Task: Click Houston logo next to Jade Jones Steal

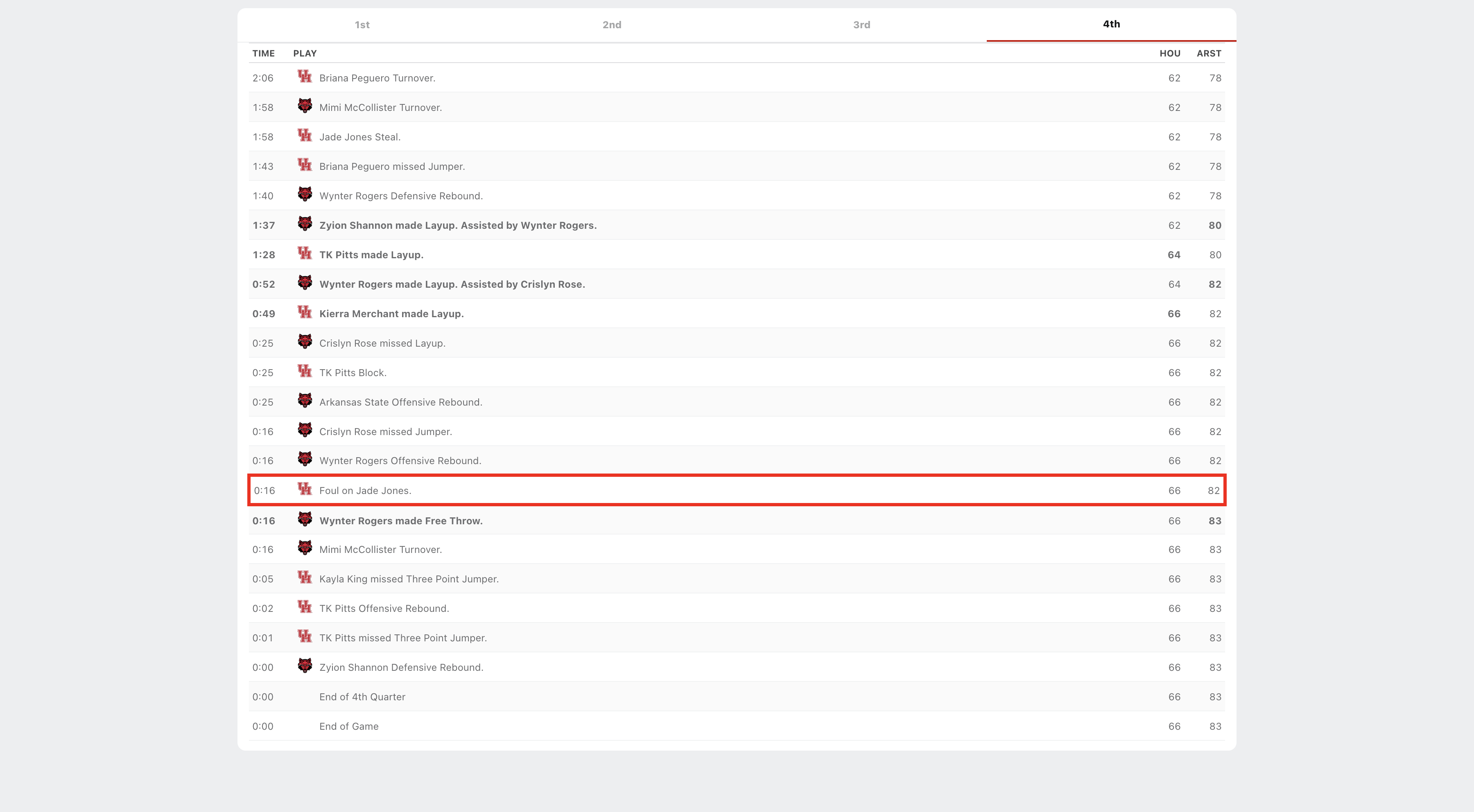Action: (304, 135)
